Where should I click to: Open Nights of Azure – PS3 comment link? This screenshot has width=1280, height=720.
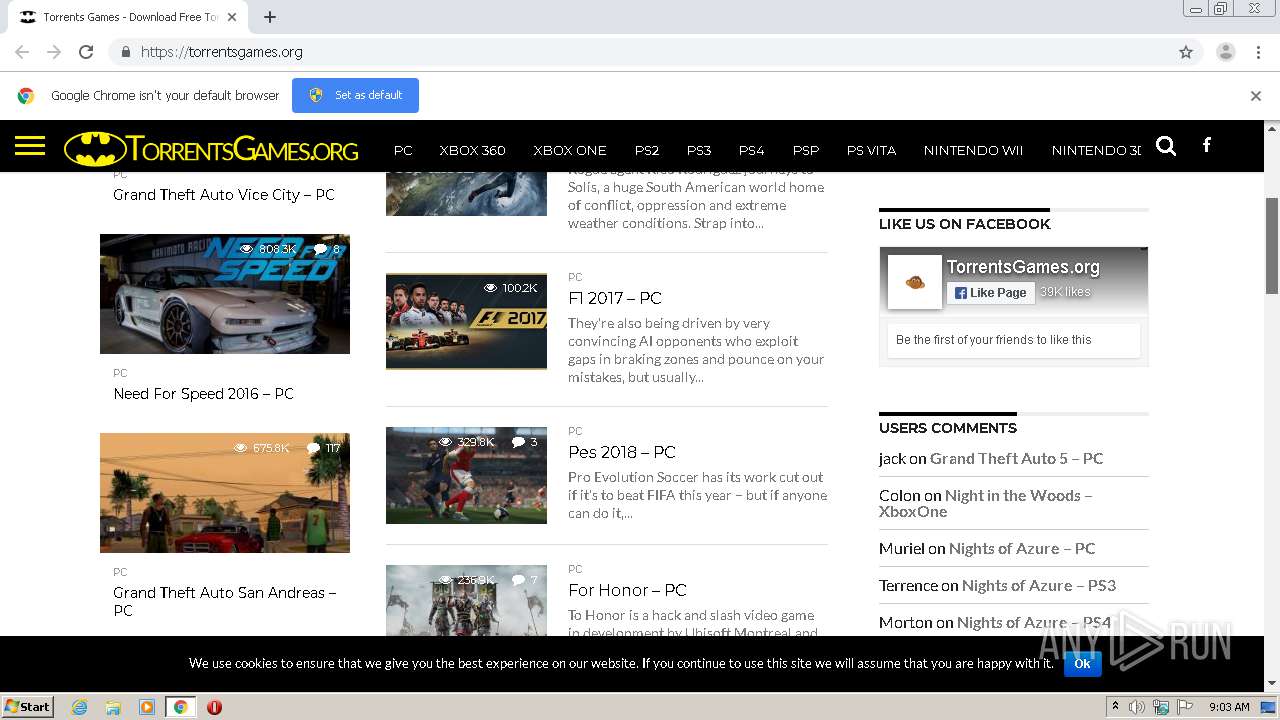(1039, 585)
